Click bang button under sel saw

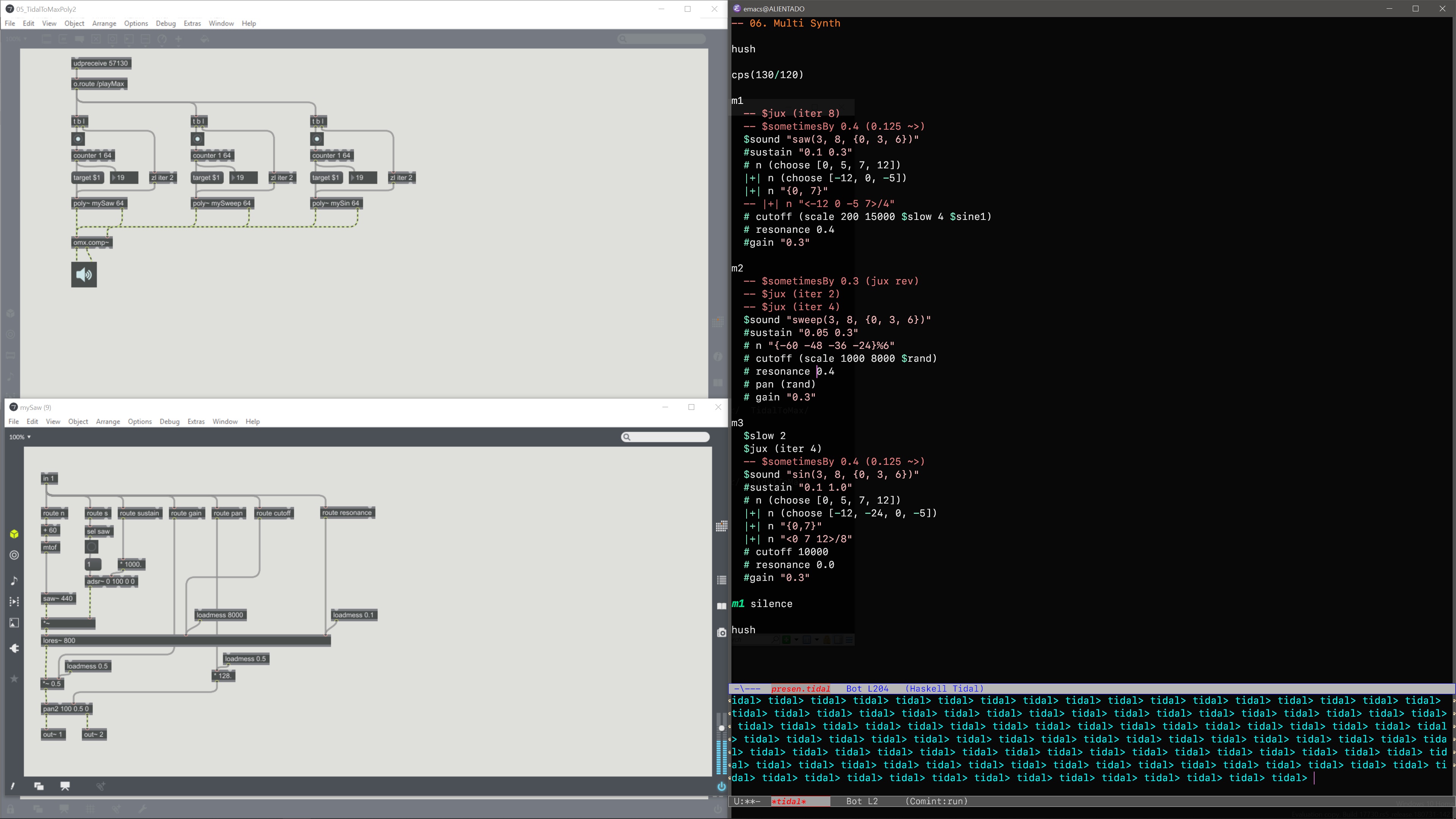tap(91, 547)
